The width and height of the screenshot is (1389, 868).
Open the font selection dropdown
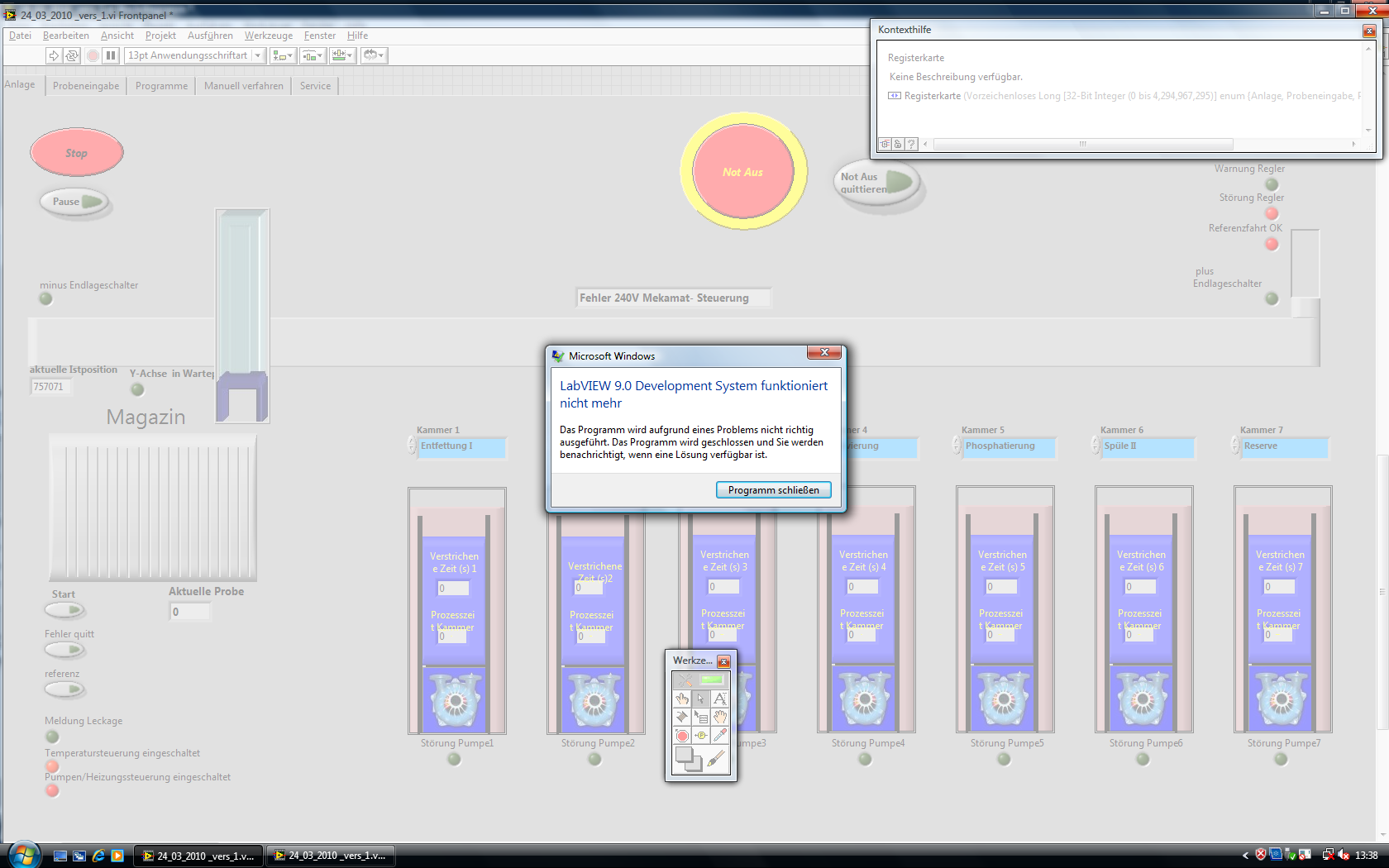194,55
